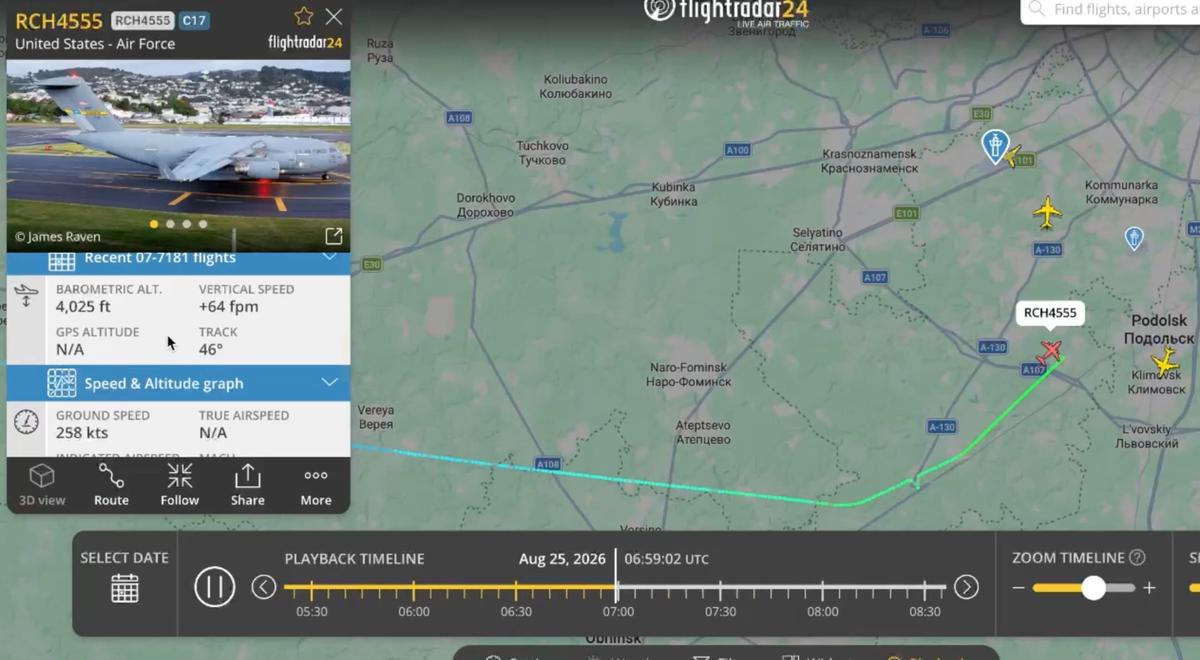Viewport: 1200px width, 660px height.
Task: Click the RCH4555 map label
Action: coord(1050,313)
